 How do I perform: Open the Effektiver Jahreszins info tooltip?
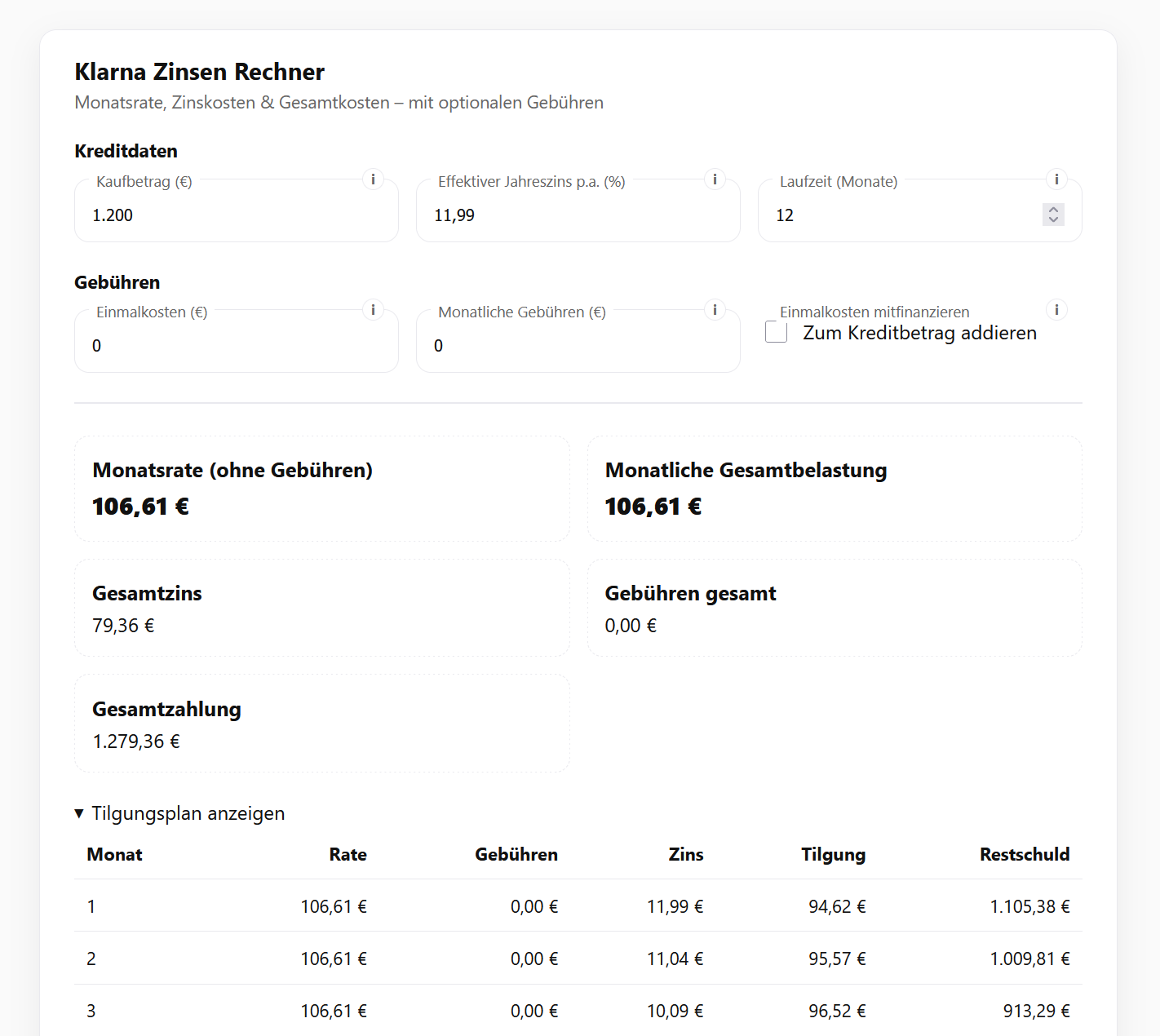pyautogui.click(x=715, y=179)
